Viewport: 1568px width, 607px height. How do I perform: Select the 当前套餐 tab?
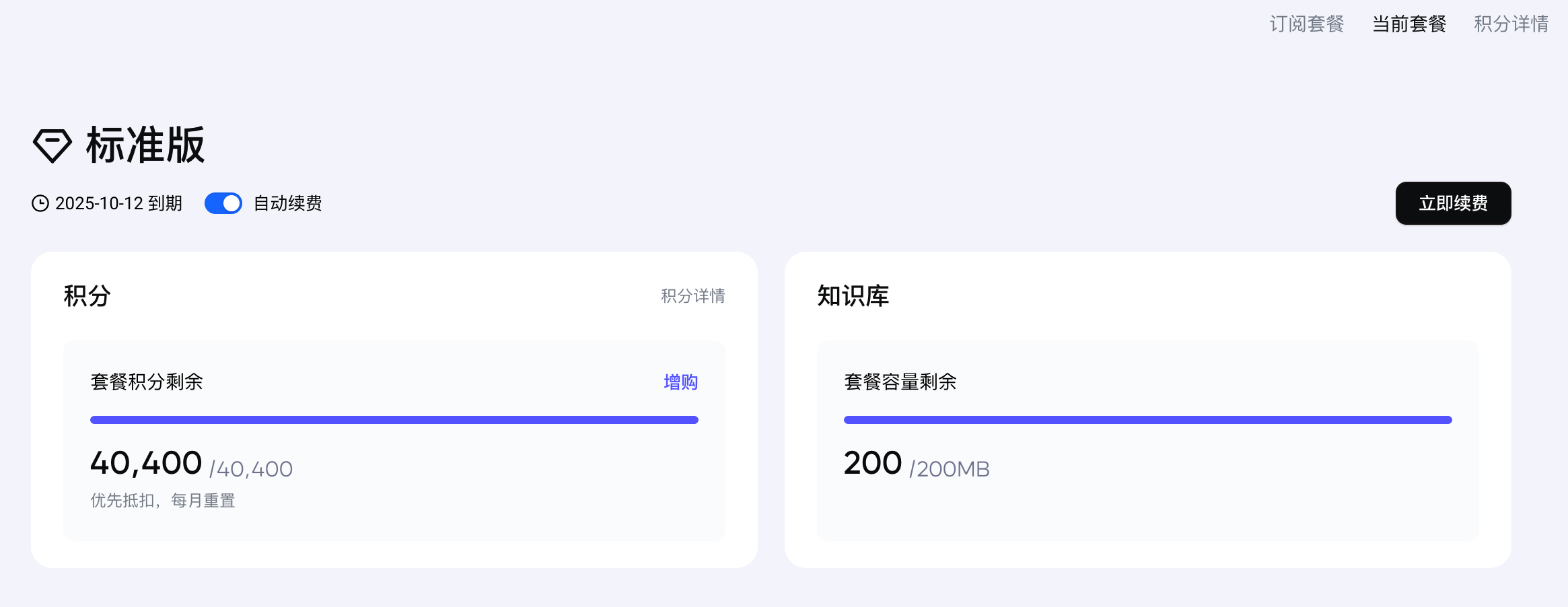1409,24
